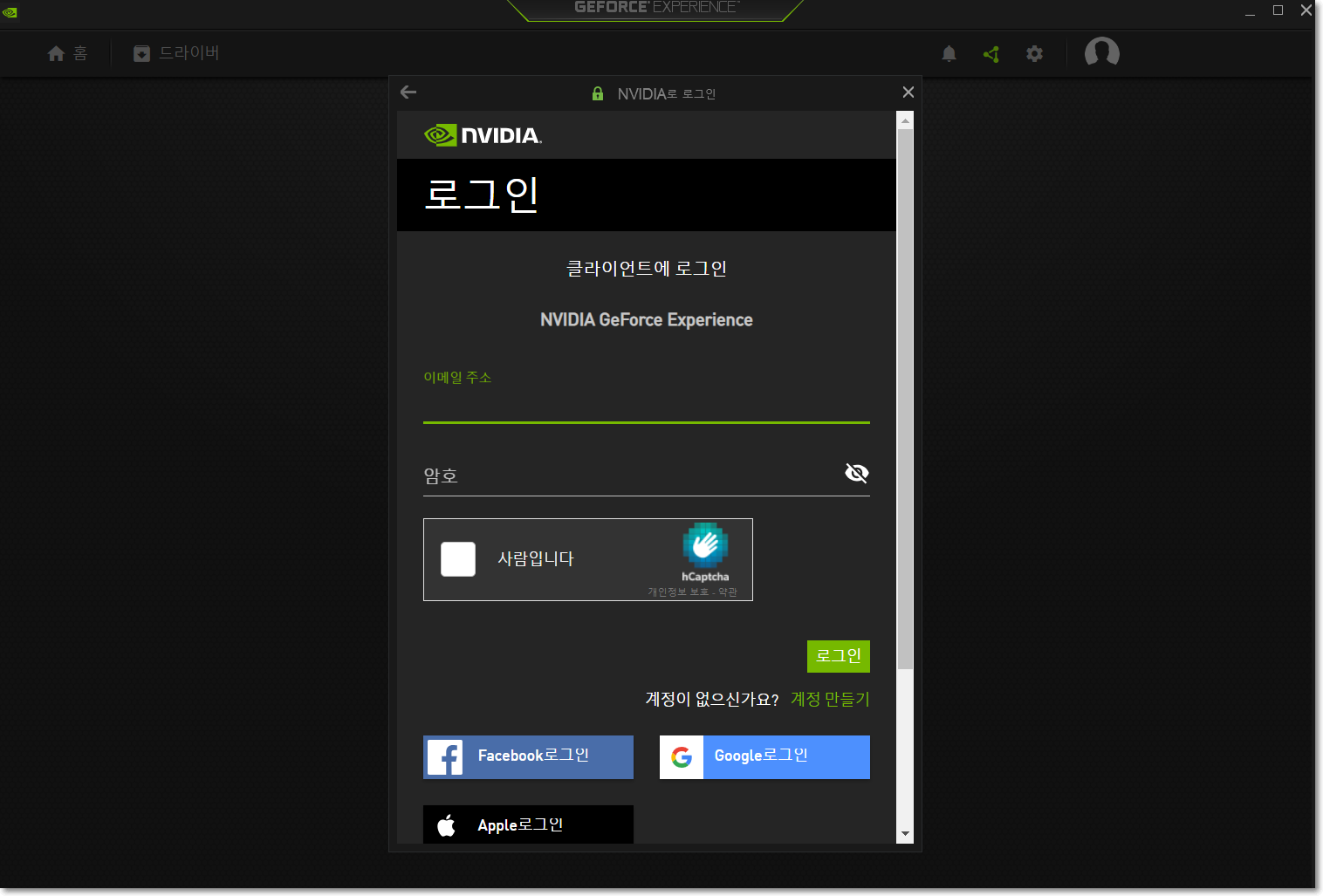Click the NVIDIA logo in the login form
This screenshot has width=1323, height=896.
483,135
